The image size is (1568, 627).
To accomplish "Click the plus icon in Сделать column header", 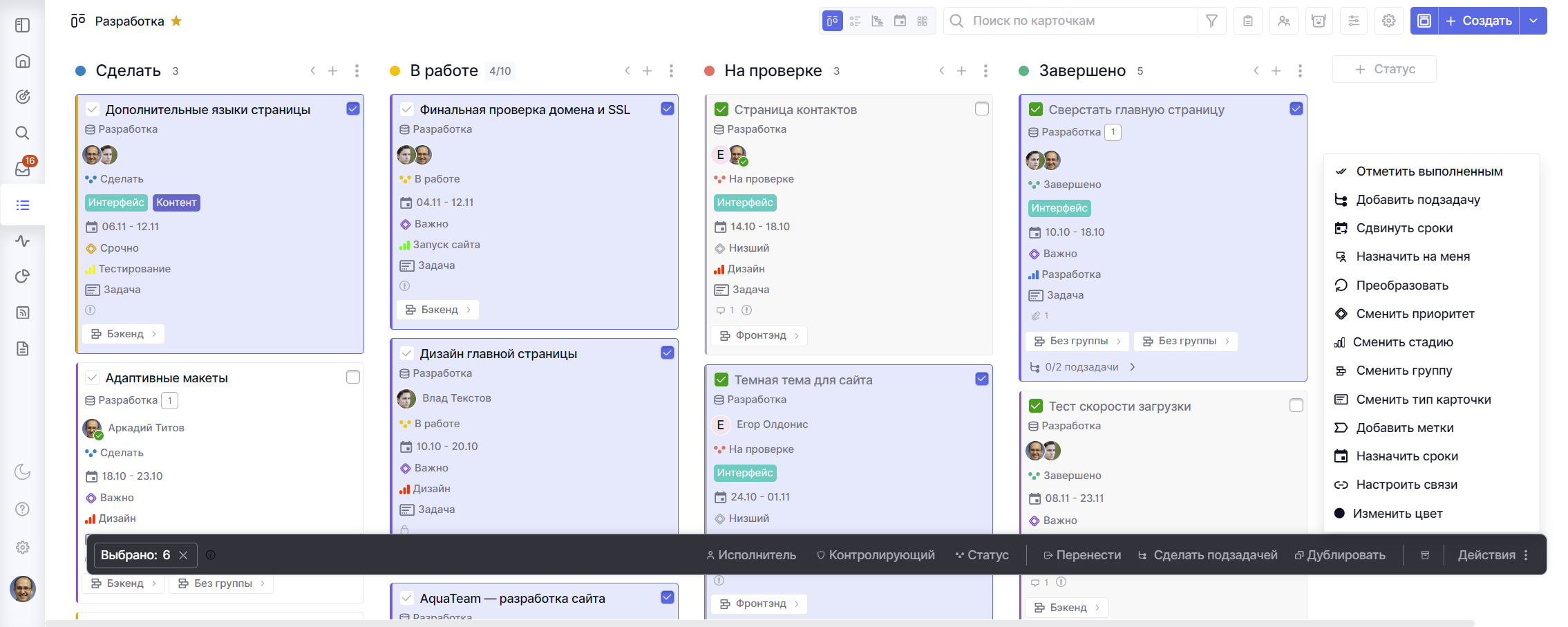I will pos(332,71).
